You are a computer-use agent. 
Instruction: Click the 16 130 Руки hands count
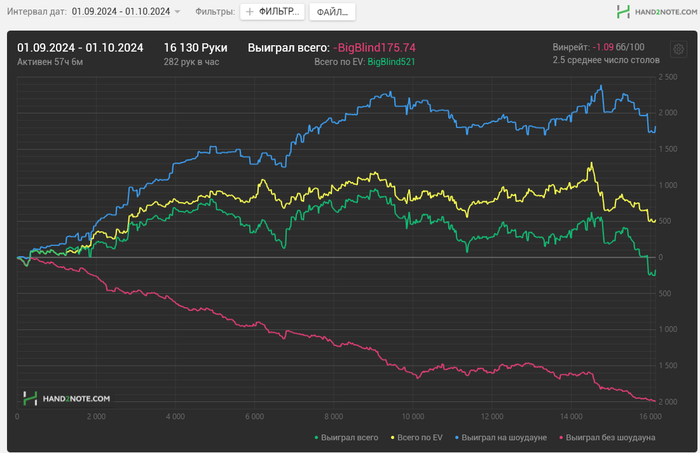coord(196,47)
